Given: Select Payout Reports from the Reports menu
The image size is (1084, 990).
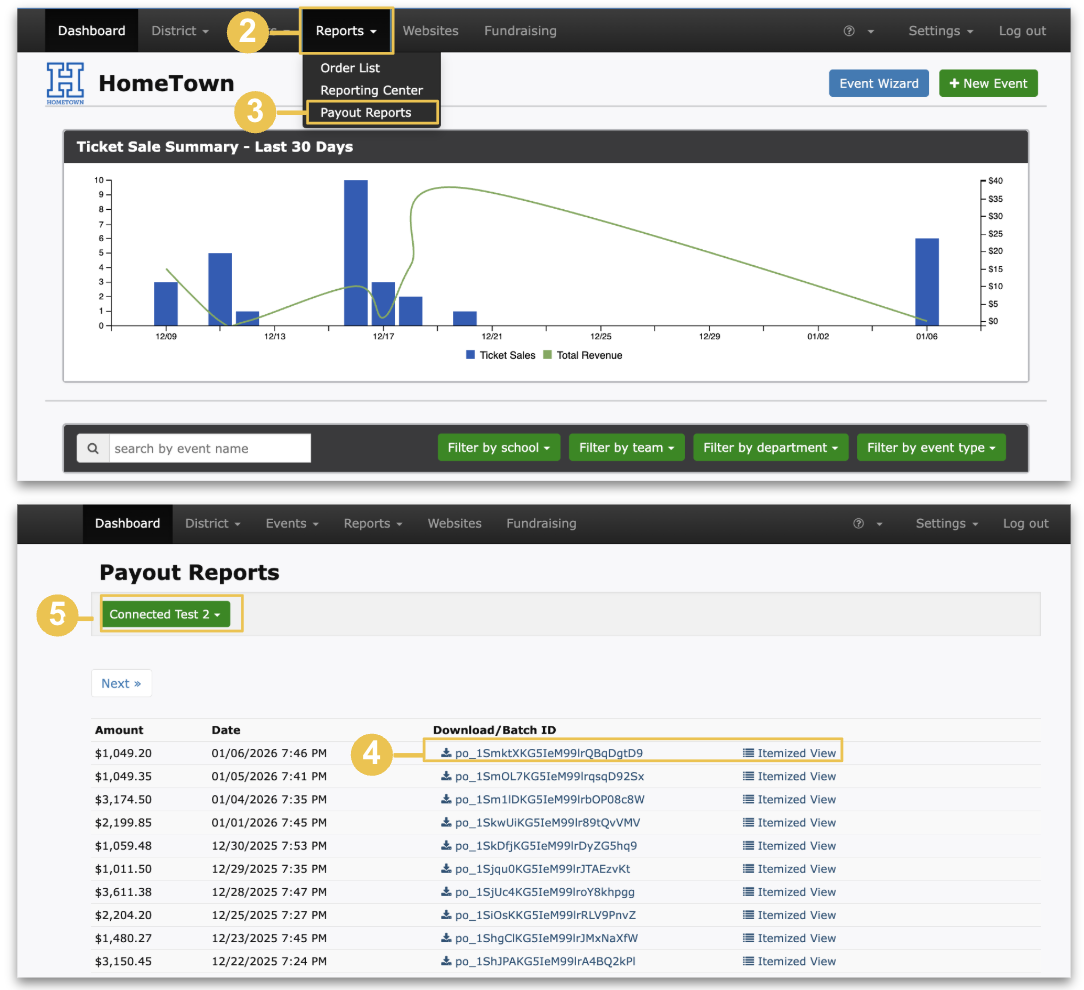Looking at the screenshot, I should 366,113.
